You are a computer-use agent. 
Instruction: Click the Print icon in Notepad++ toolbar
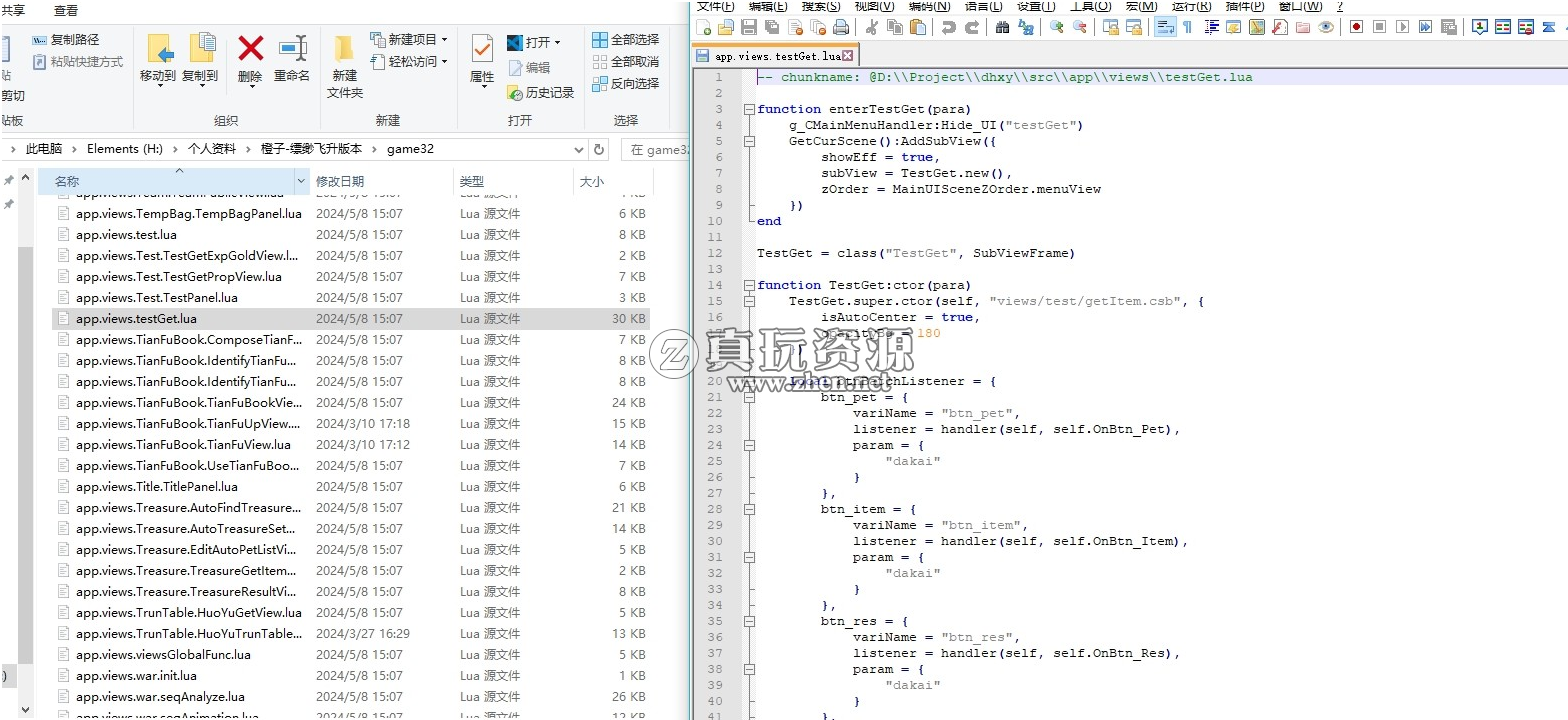[841, 27]
